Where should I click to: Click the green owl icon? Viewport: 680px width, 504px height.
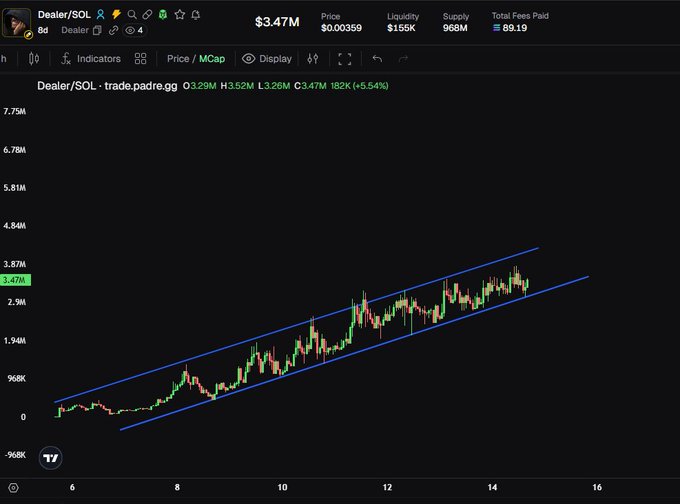pyautogui.click(x=163, y=15)
